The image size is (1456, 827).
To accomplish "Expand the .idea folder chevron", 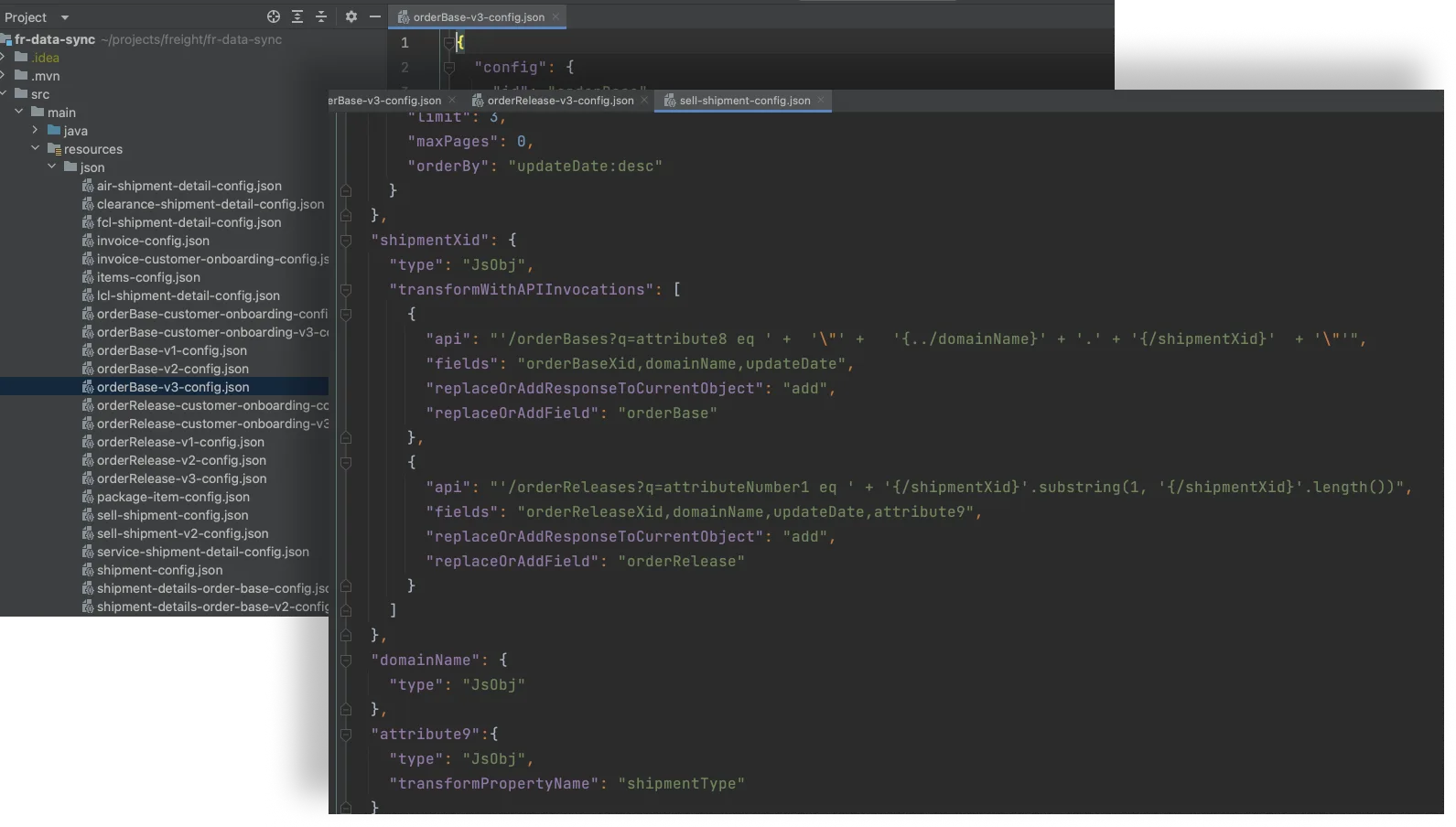I will tap(4, 58).
